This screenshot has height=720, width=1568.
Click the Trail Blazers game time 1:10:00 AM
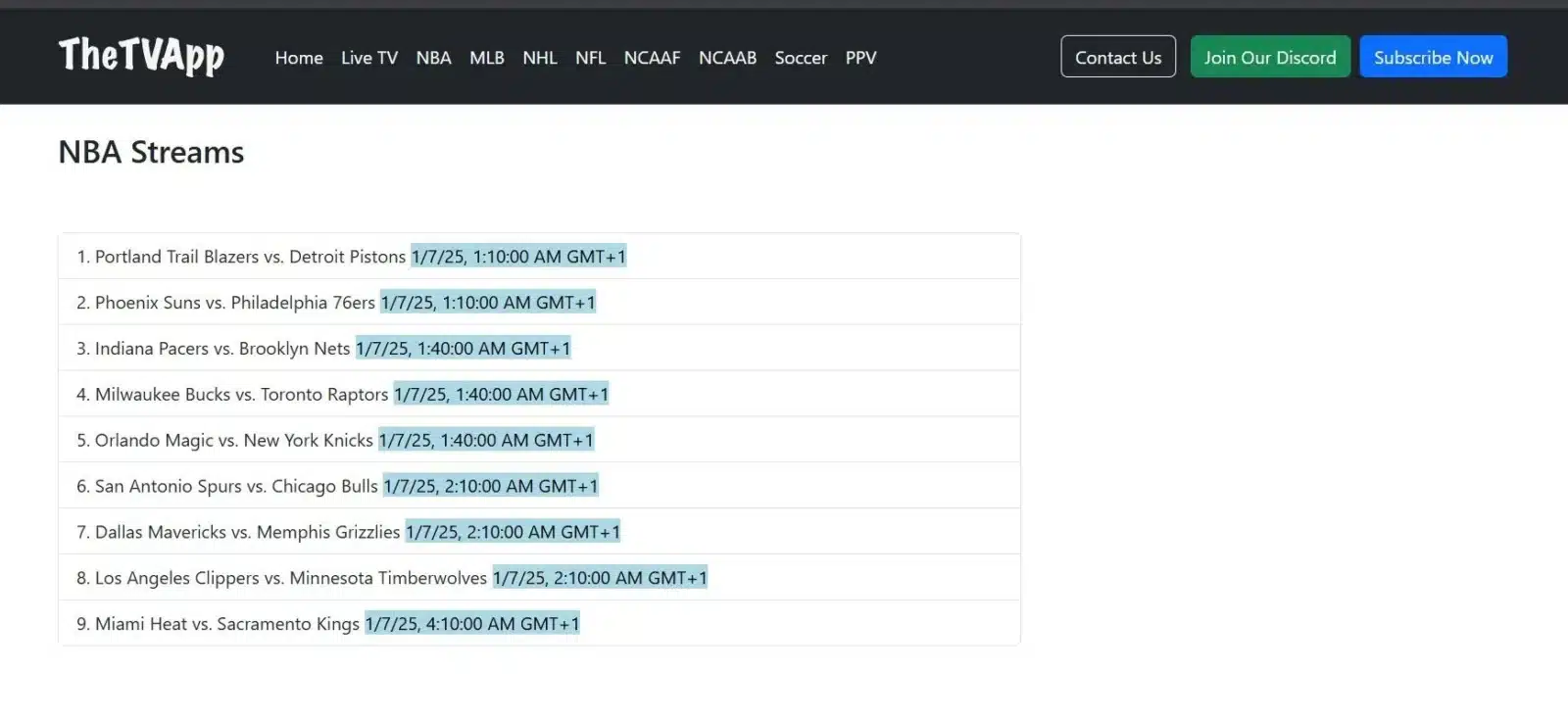click(518, 257)
